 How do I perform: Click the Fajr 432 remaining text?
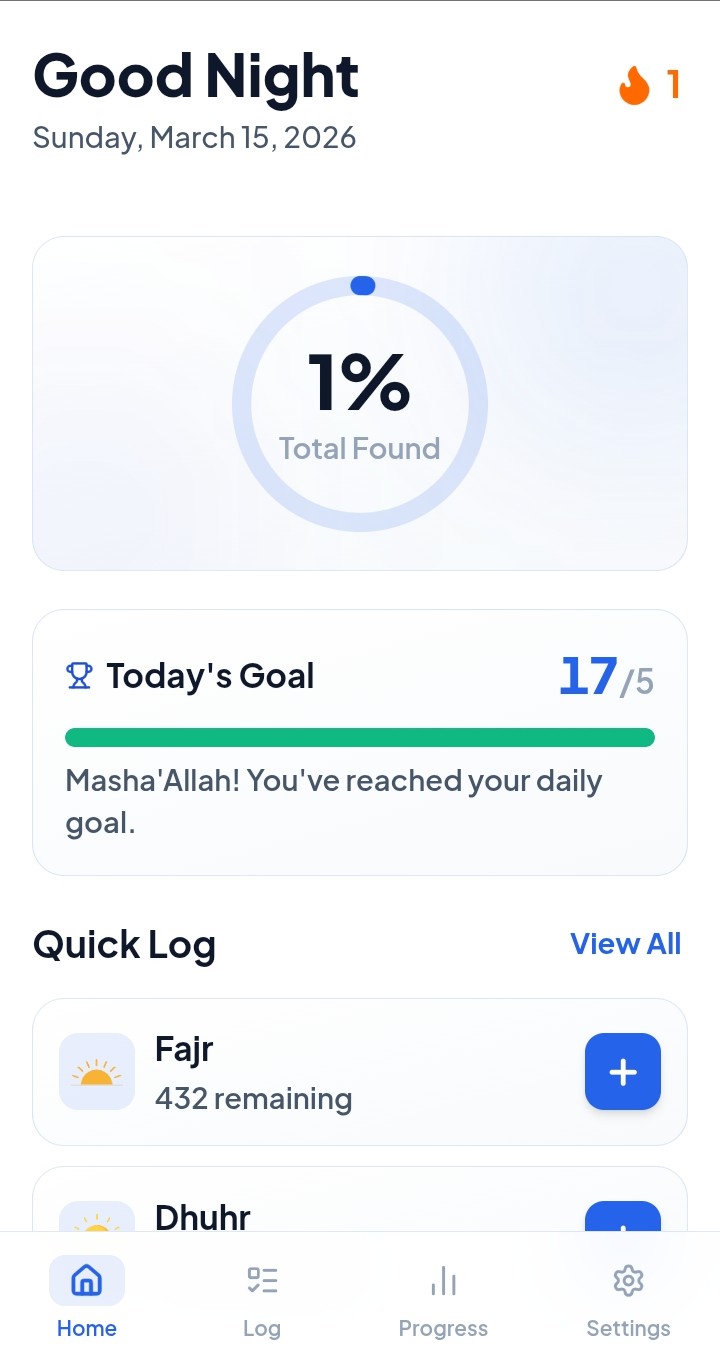(x=253, y=1098)
